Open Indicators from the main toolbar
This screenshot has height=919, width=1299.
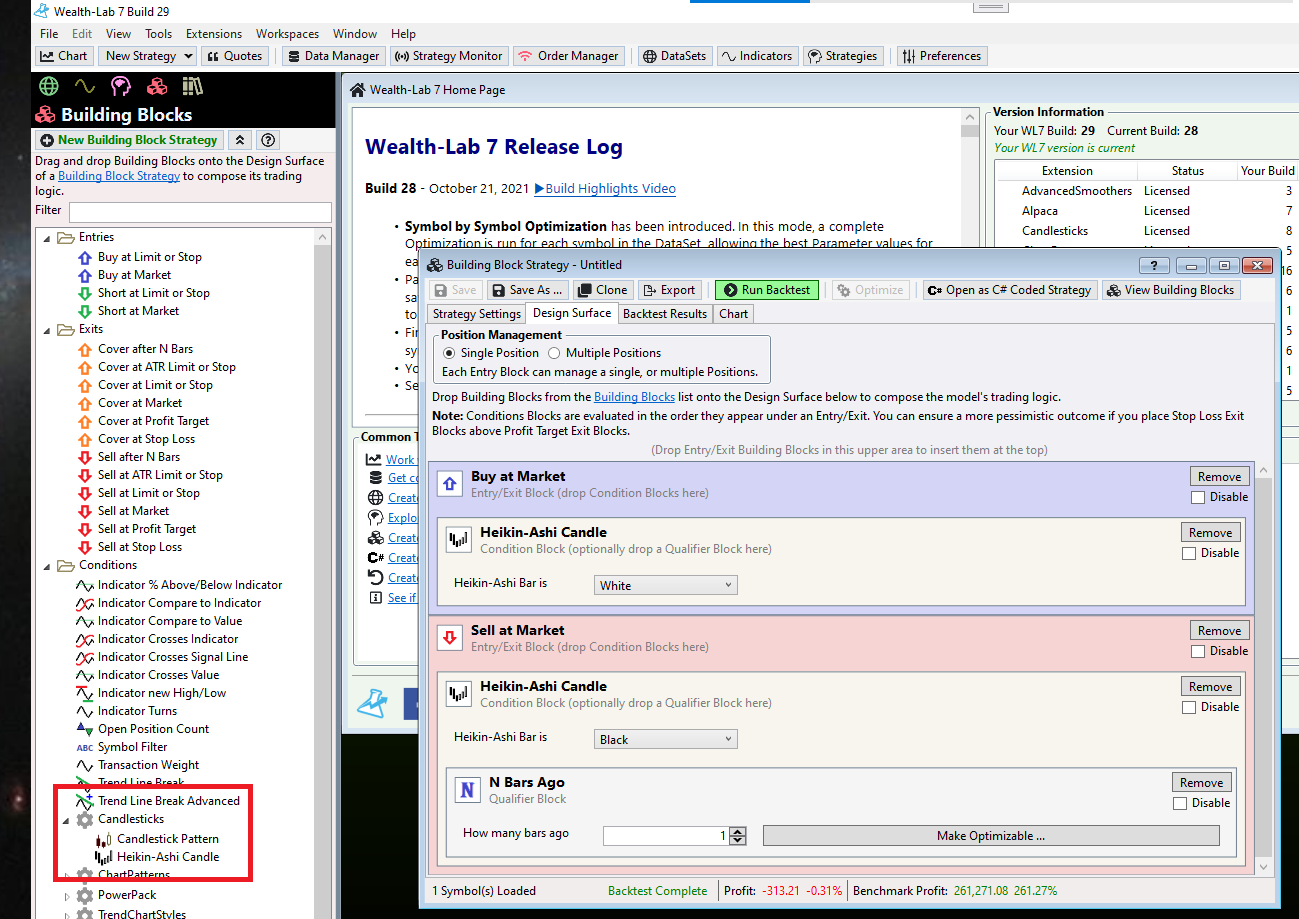point(756,56)
